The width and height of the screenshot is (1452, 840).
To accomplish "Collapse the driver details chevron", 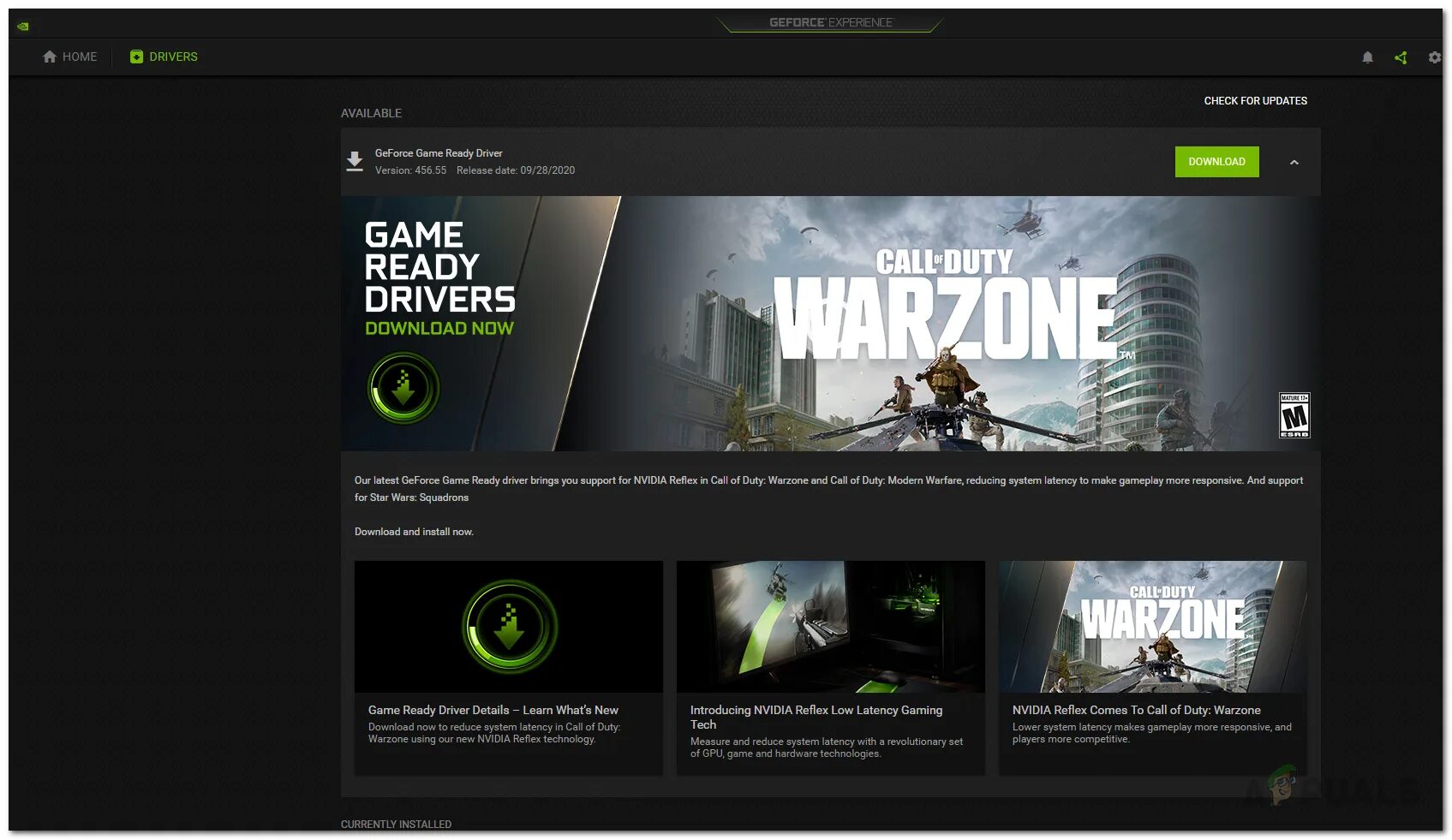I will pyautogui.click(x=1294, y=162).
